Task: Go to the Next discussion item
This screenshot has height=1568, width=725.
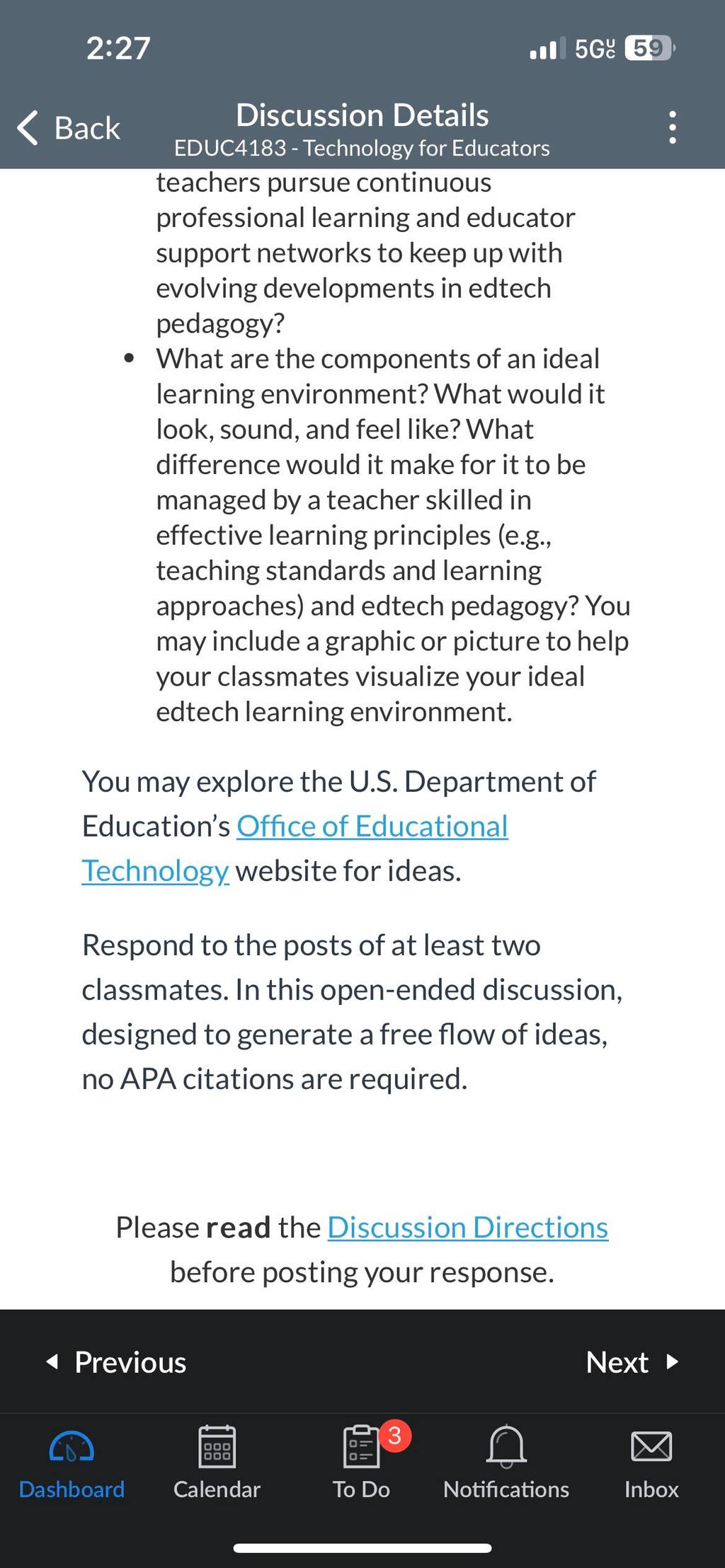Action: (x=632, y=1361)
